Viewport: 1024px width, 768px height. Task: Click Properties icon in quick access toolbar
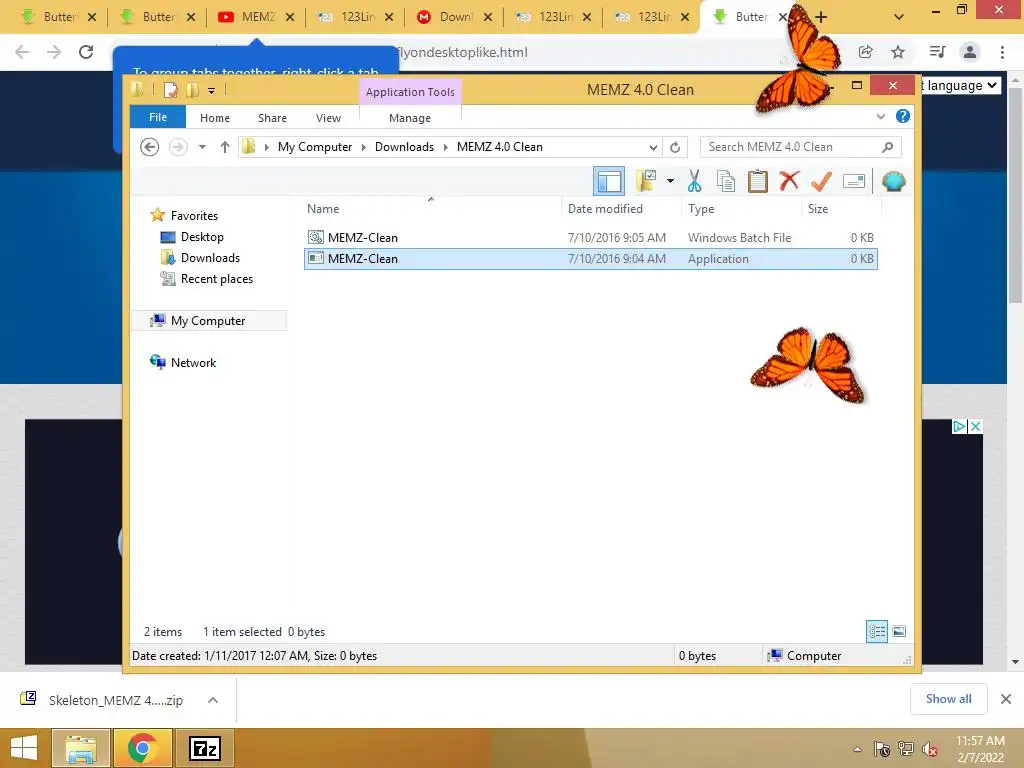pyautogui.click(x=170, y=90)
